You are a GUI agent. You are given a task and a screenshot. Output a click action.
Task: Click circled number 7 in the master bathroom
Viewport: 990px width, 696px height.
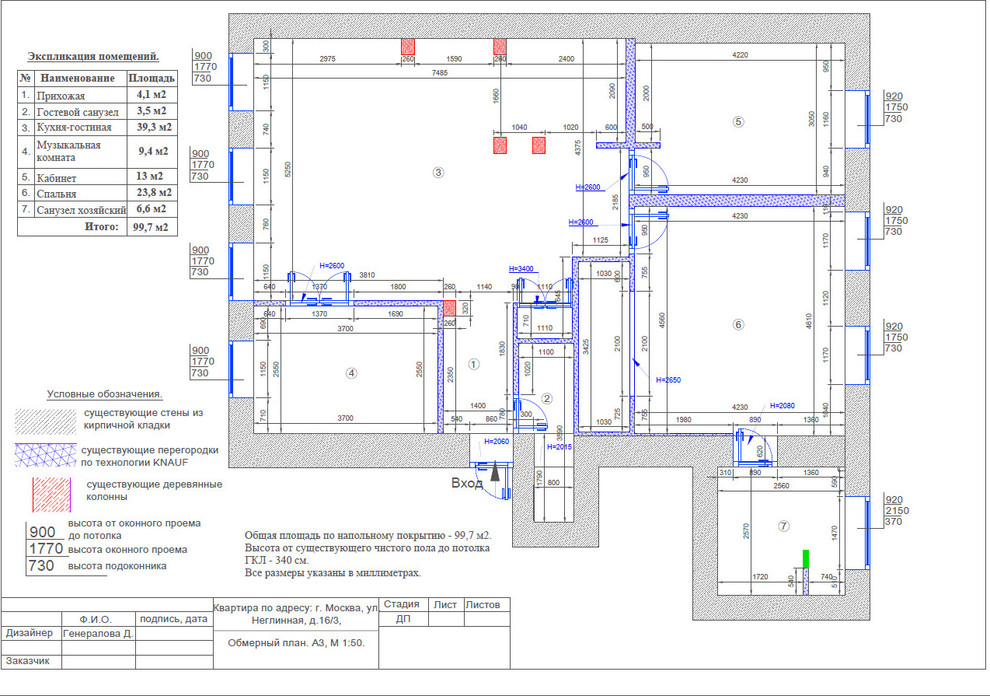point(783,526)
